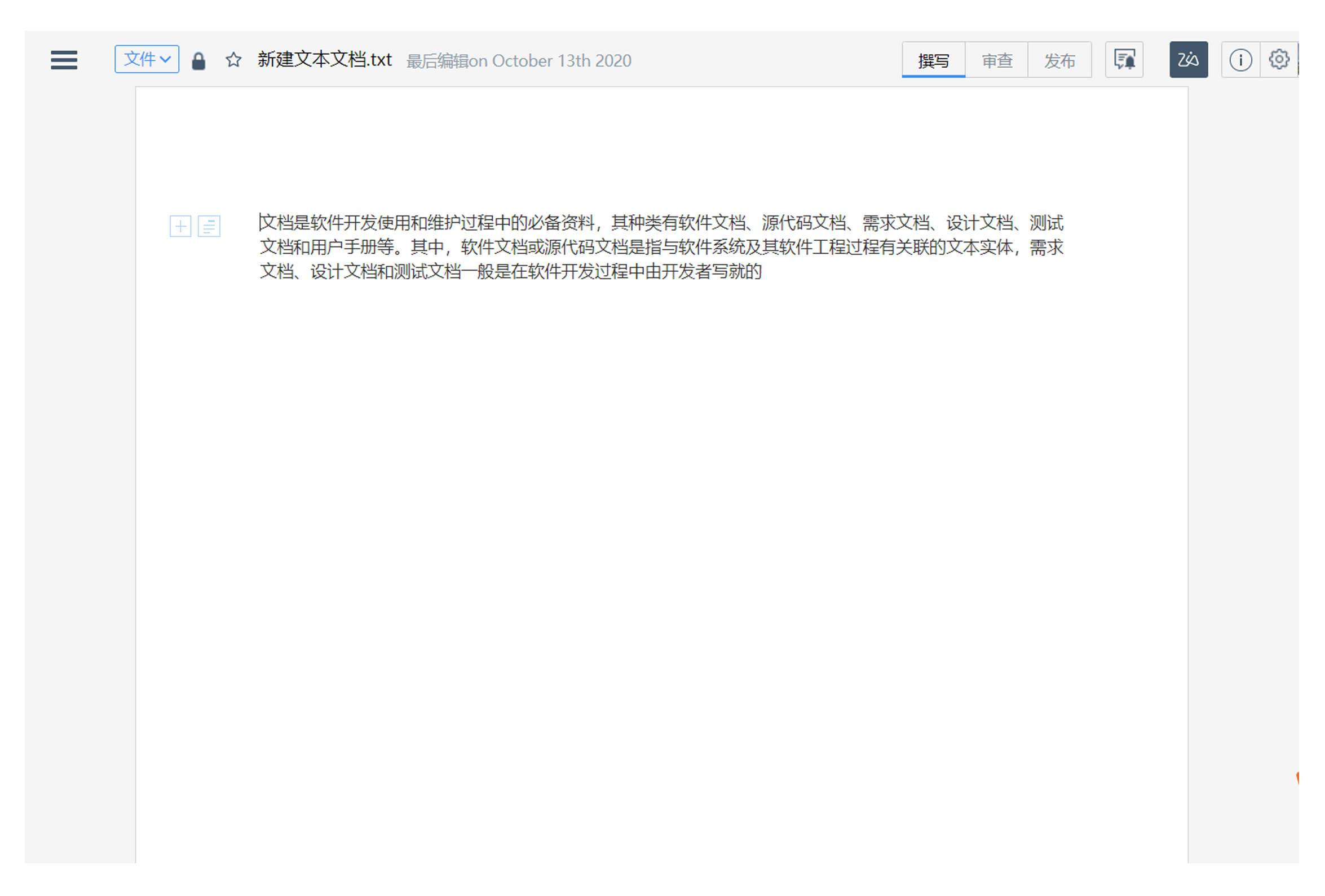The width and height of the screenshot is (1325, 896).
Task: Open comment notifications bell icon
Action: [x=1124, y=60]
